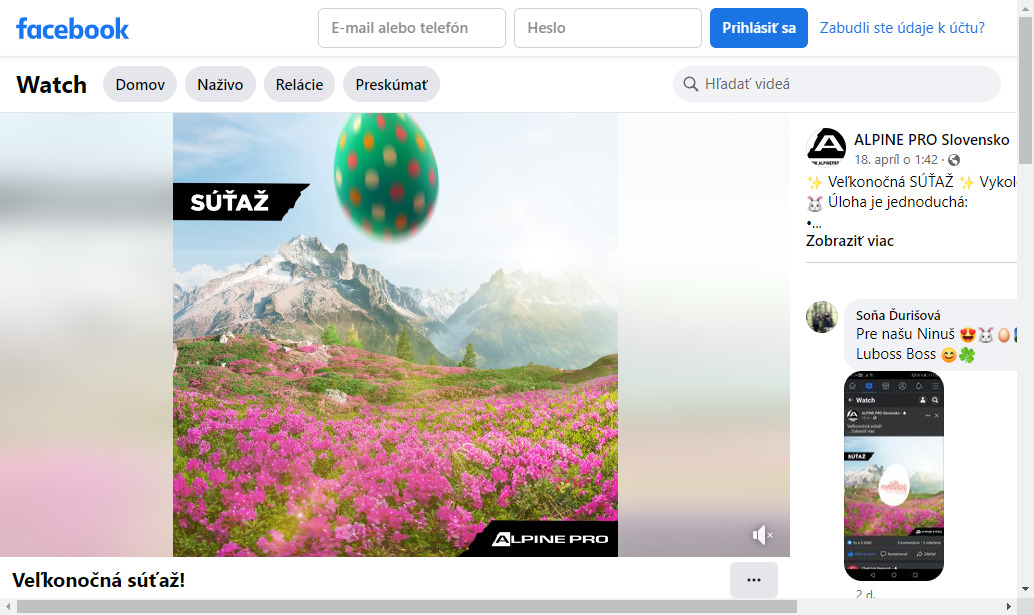
Task: Click the globe privacy icon of the post
Action: (x=954, y=160)
